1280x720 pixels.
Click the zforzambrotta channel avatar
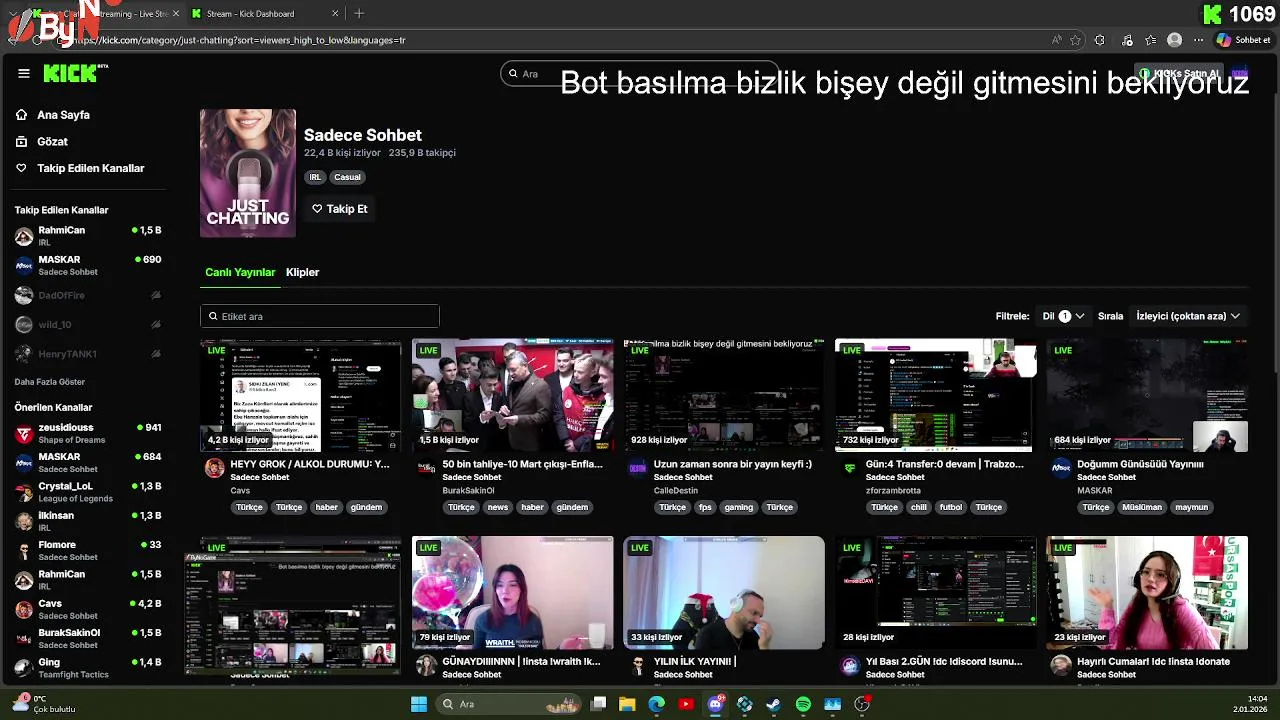[850, 468]
